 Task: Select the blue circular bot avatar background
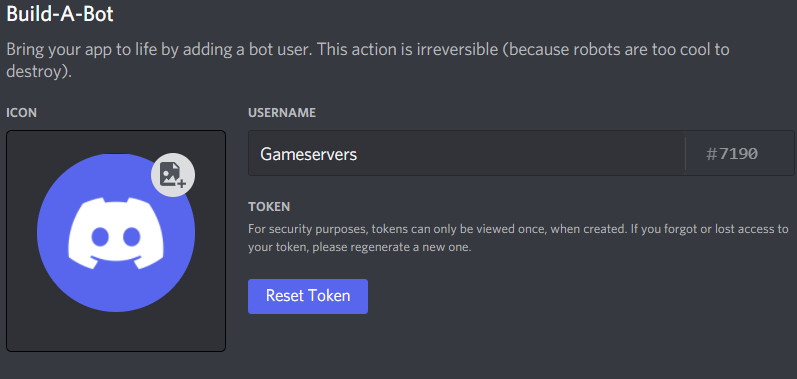pos(116,233)
